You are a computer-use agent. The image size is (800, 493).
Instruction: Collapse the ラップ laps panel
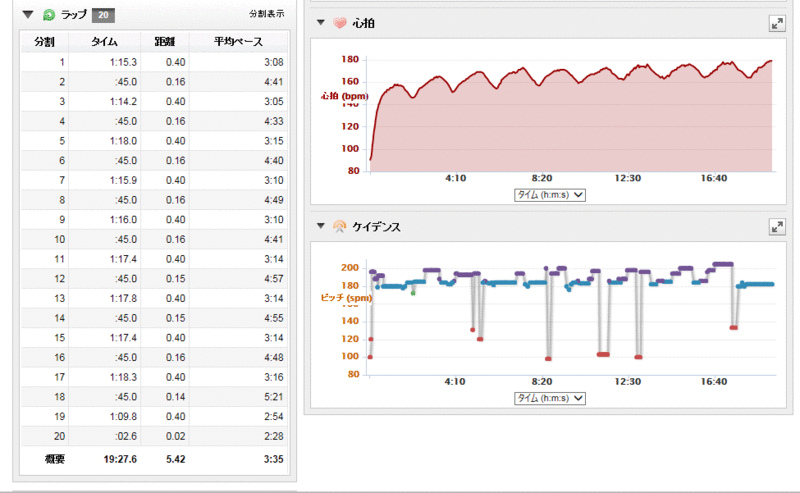pos(27,15)
